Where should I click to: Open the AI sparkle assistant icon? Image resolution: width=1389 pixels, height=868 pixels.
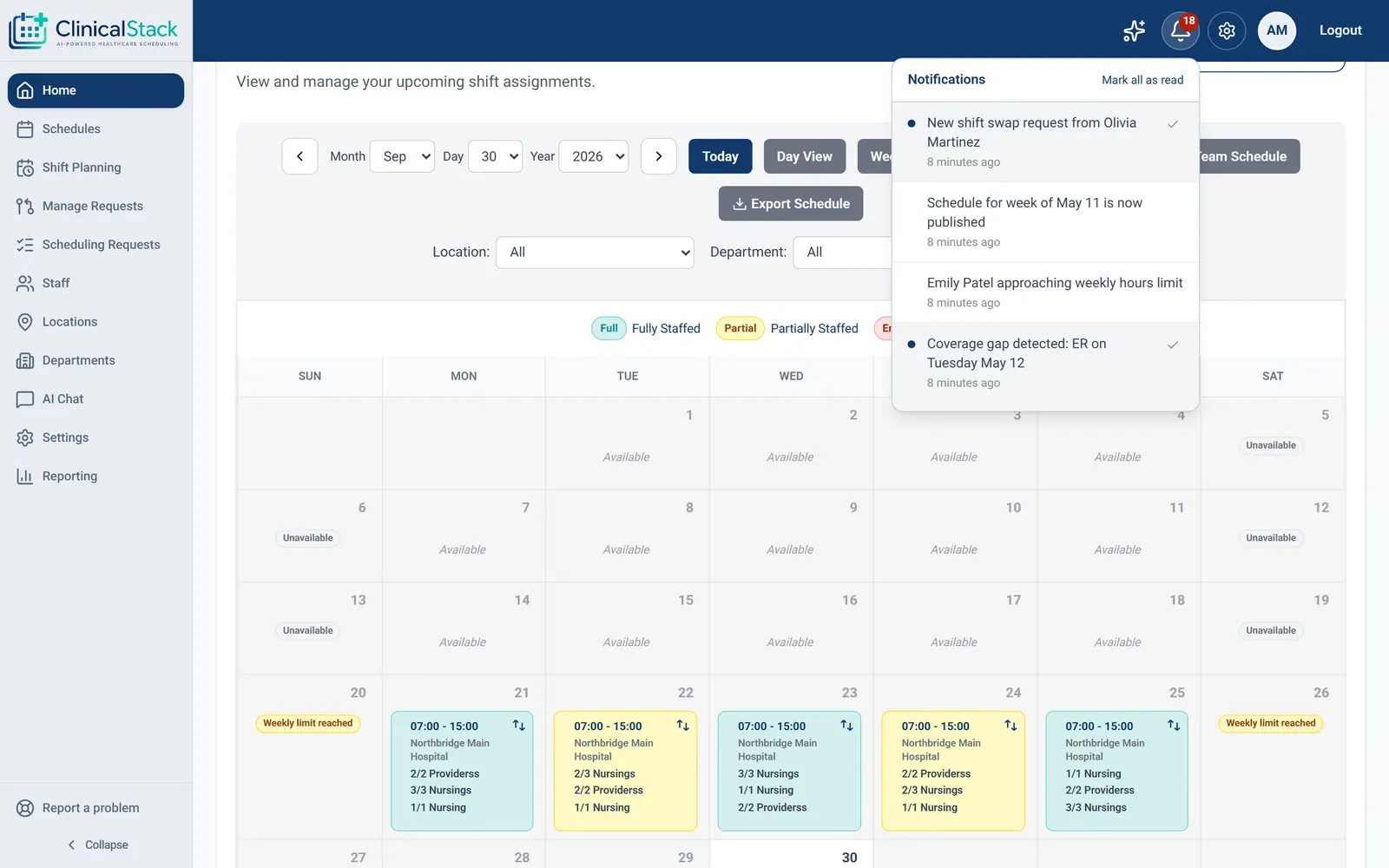(x=1134, y=30)
